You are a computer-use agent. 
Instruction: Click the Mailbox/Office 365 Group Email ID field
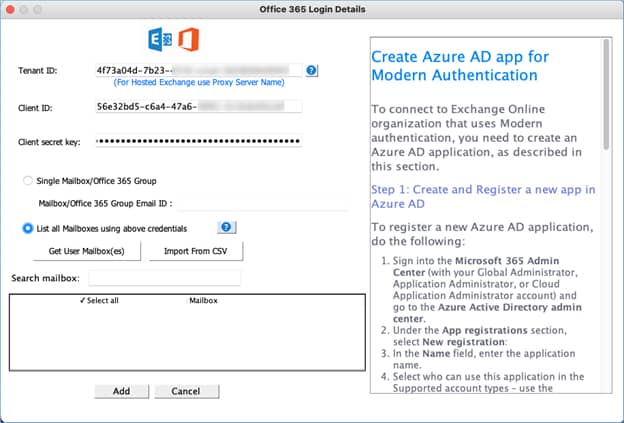tap(262, 203)
